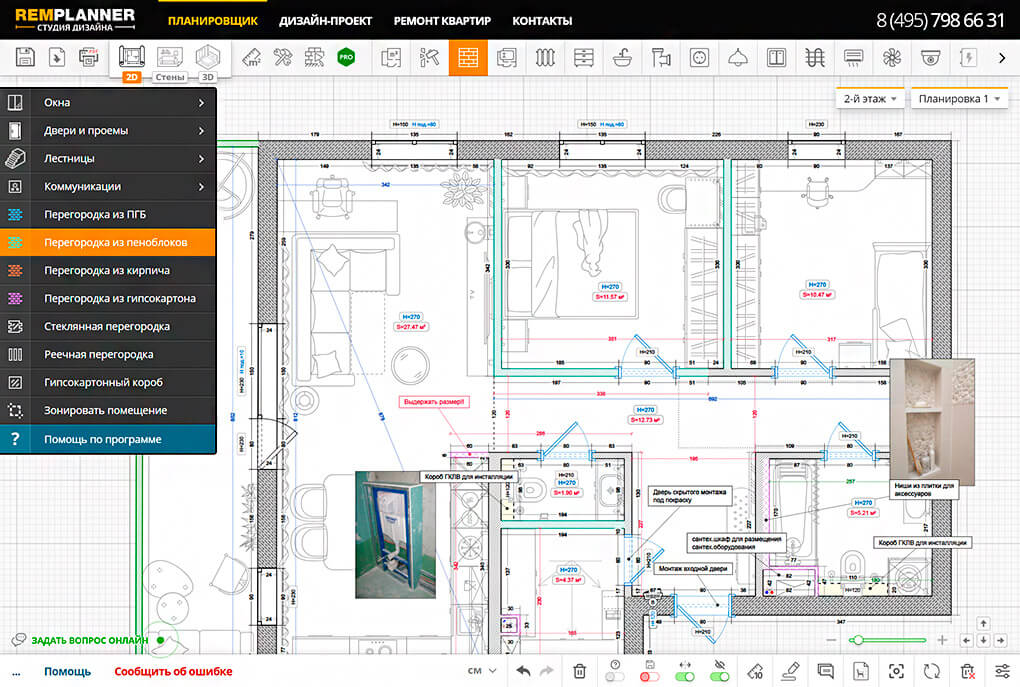Screen dimensions: 1020x687
Task: Click the trash delete icon
Action: click(580, 671)
